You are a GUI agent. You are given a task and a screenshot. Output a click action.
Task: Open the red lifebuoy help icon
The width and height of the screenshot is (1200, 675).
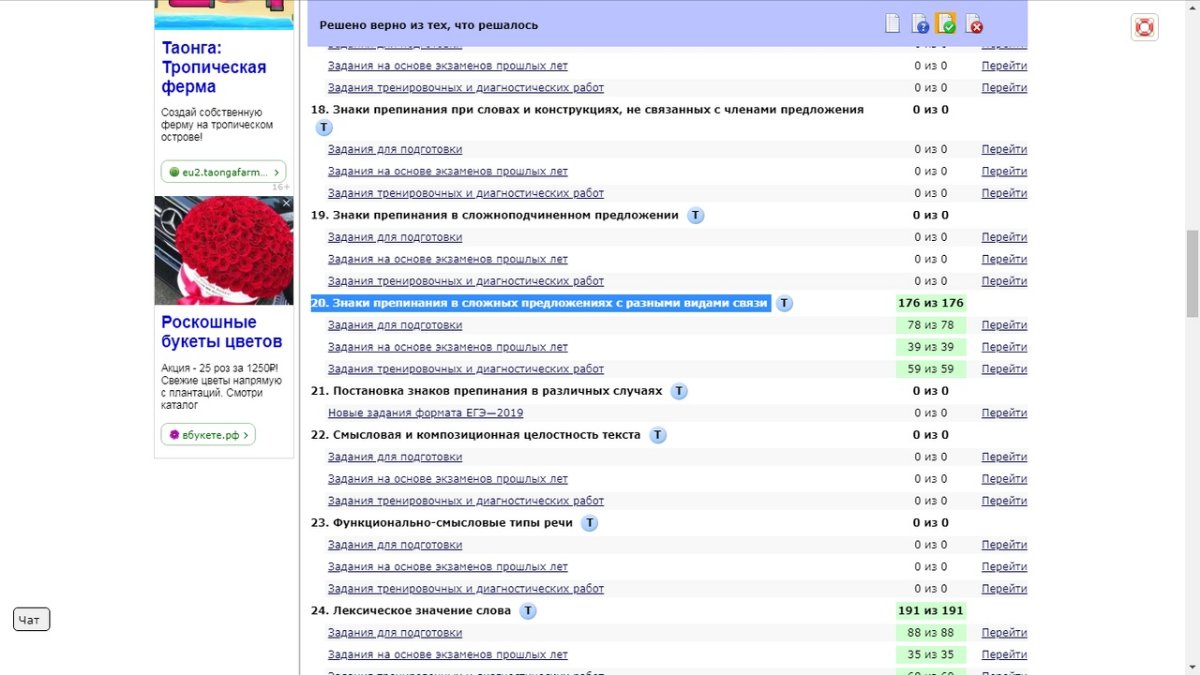[1144, 27]
